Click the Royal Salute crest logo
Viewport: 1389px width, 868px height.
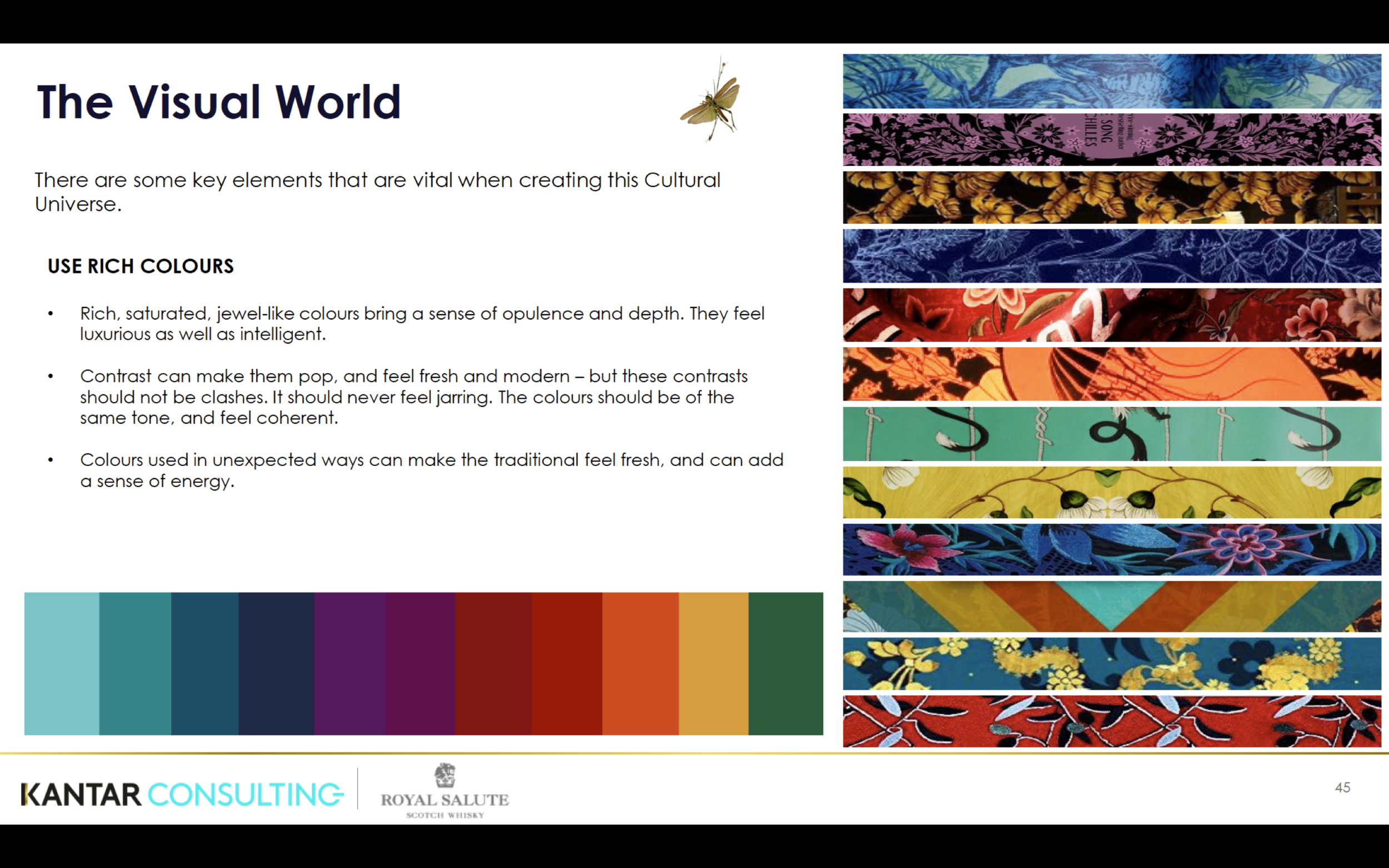(444, 775)
